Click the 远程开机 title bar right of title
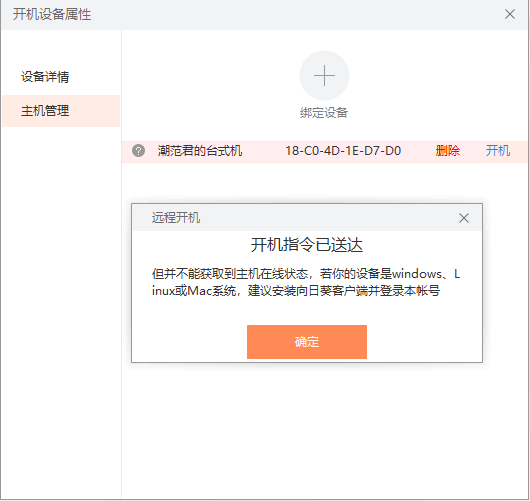The width and height of the screenshot is (530, 501). (328, 218)
